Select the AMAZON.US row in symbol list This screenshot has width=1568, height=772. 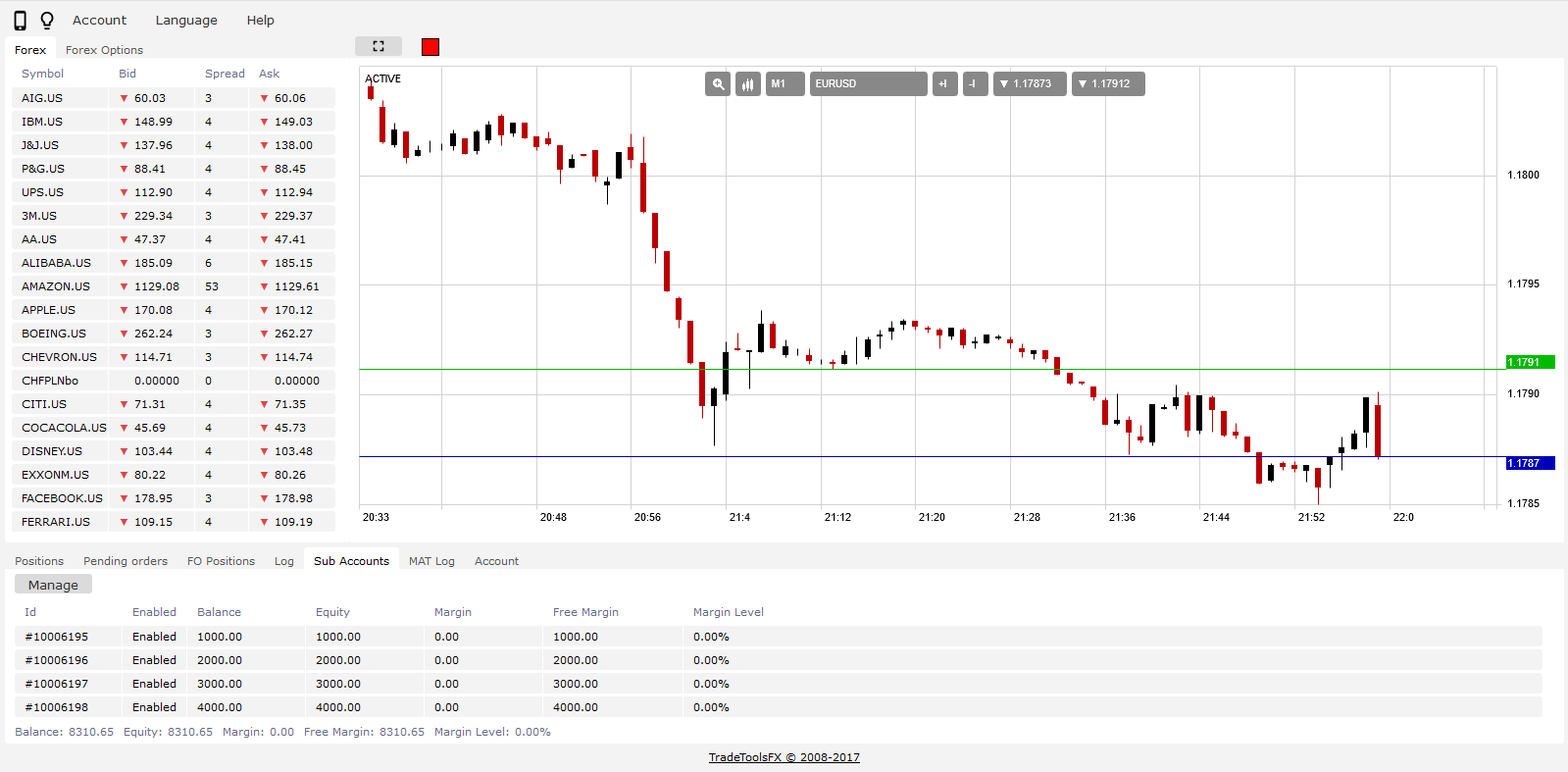pyautogui.click(x=56, y=286)
